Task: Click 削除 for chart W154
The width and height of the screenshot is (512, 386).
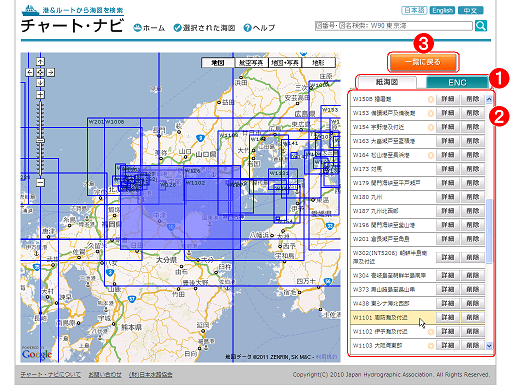Action: 473,127
